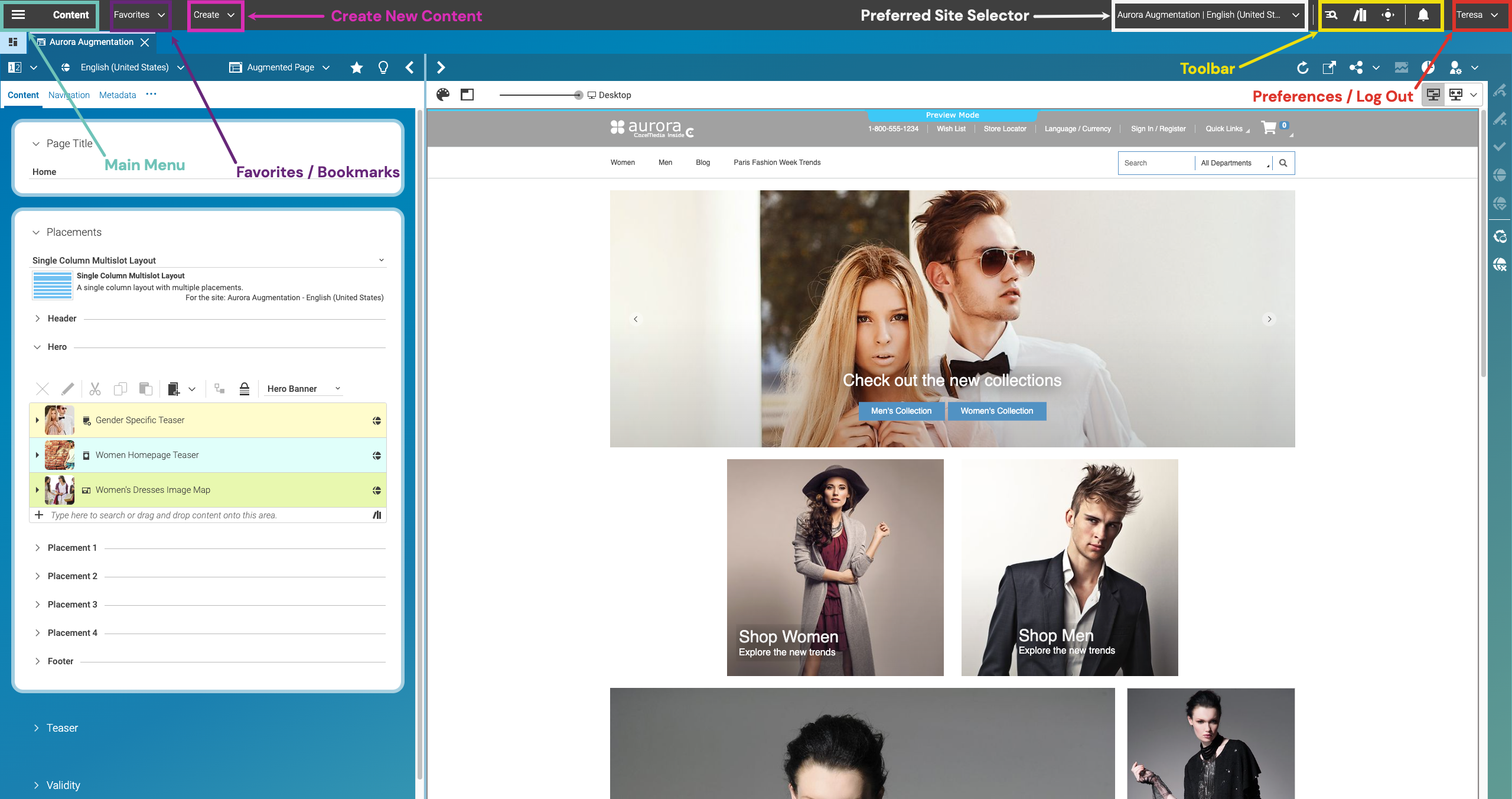The width and height of the screenshot is (1512, 799).
Task: Click the Men's Collection button
Action: (901, 411)
